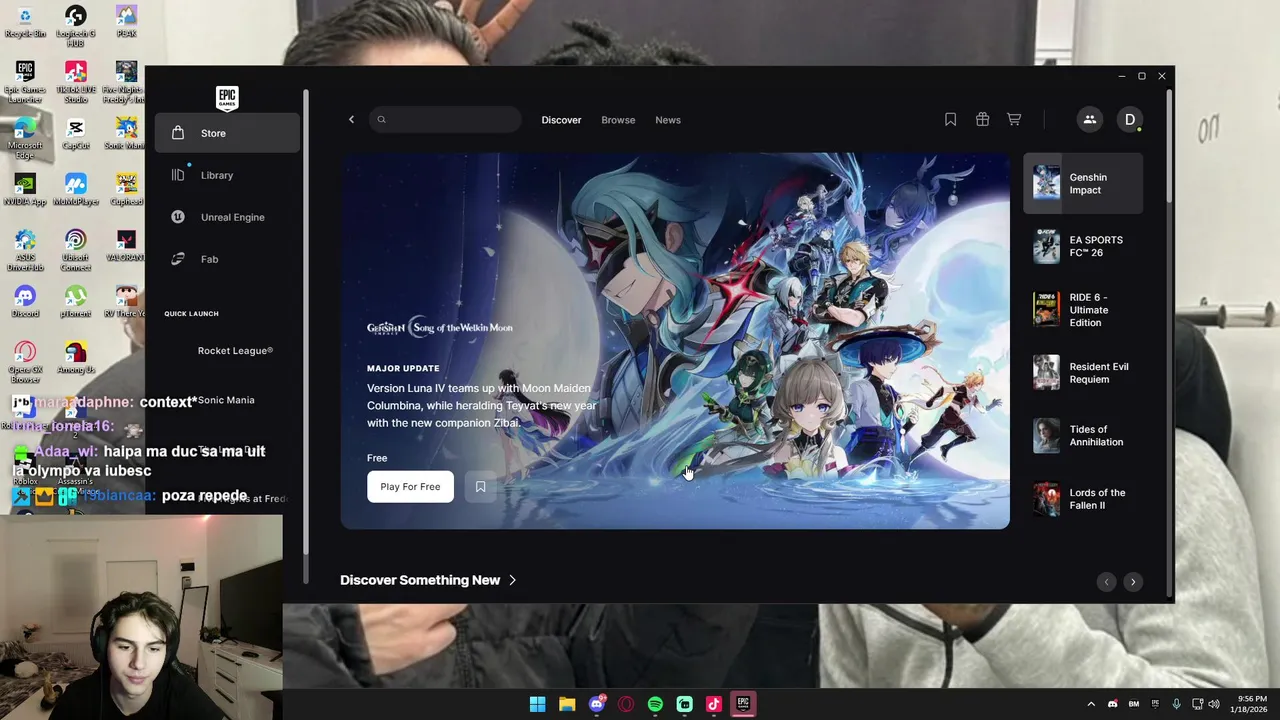Select the Recycle Bin desktop icon
This screenshot has height=720, width=1280.
click(x=25, y=22)
